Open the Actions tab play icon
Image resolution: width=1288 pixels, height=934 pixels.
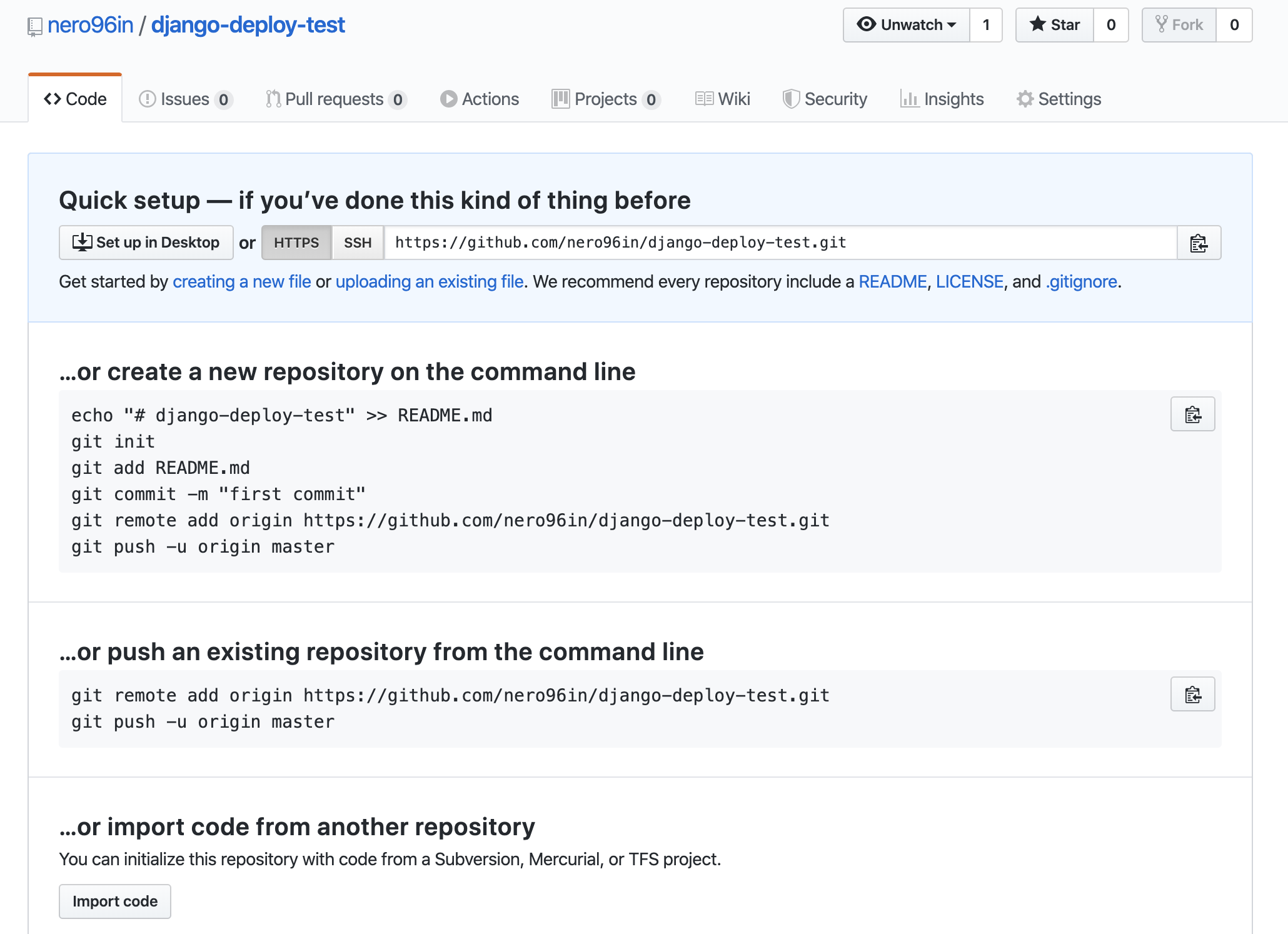click(x=448, y=99)
